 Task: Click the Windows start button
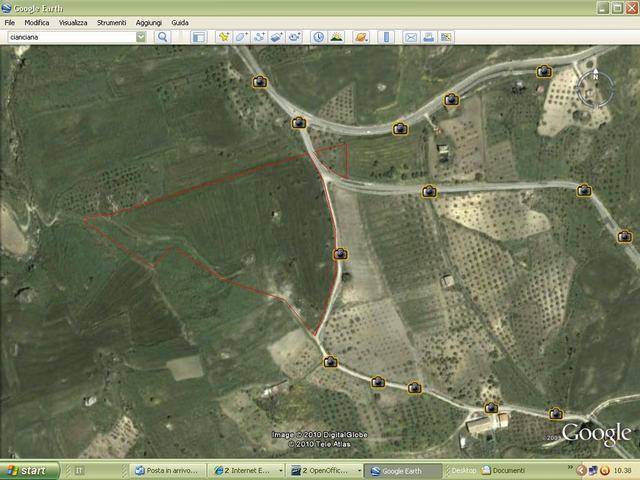coord(26,470)
